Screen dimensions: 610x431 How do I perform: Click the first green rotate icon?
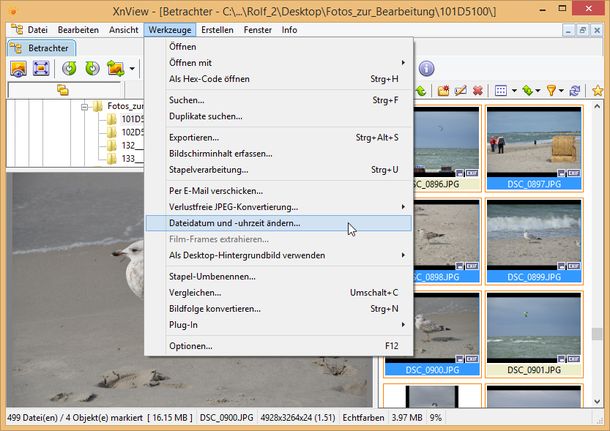(x=69, y=69)
